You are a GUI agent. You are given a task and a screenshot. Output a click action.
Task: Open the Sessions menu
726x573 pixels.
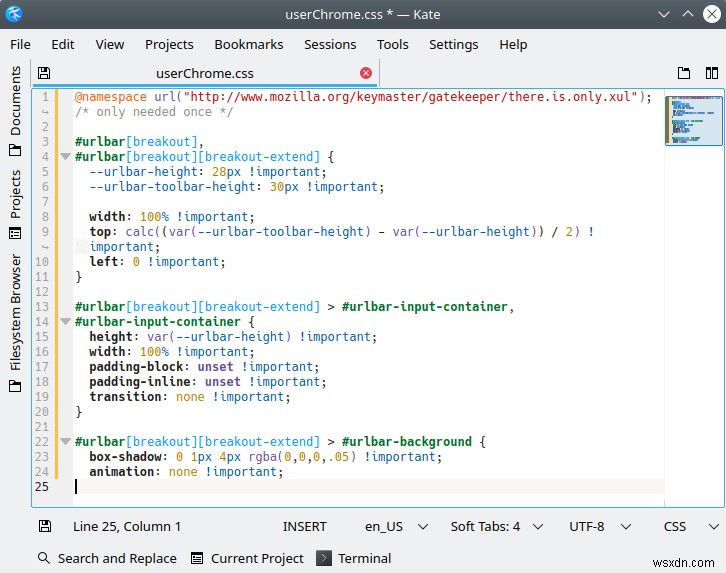tap(330, 44)
